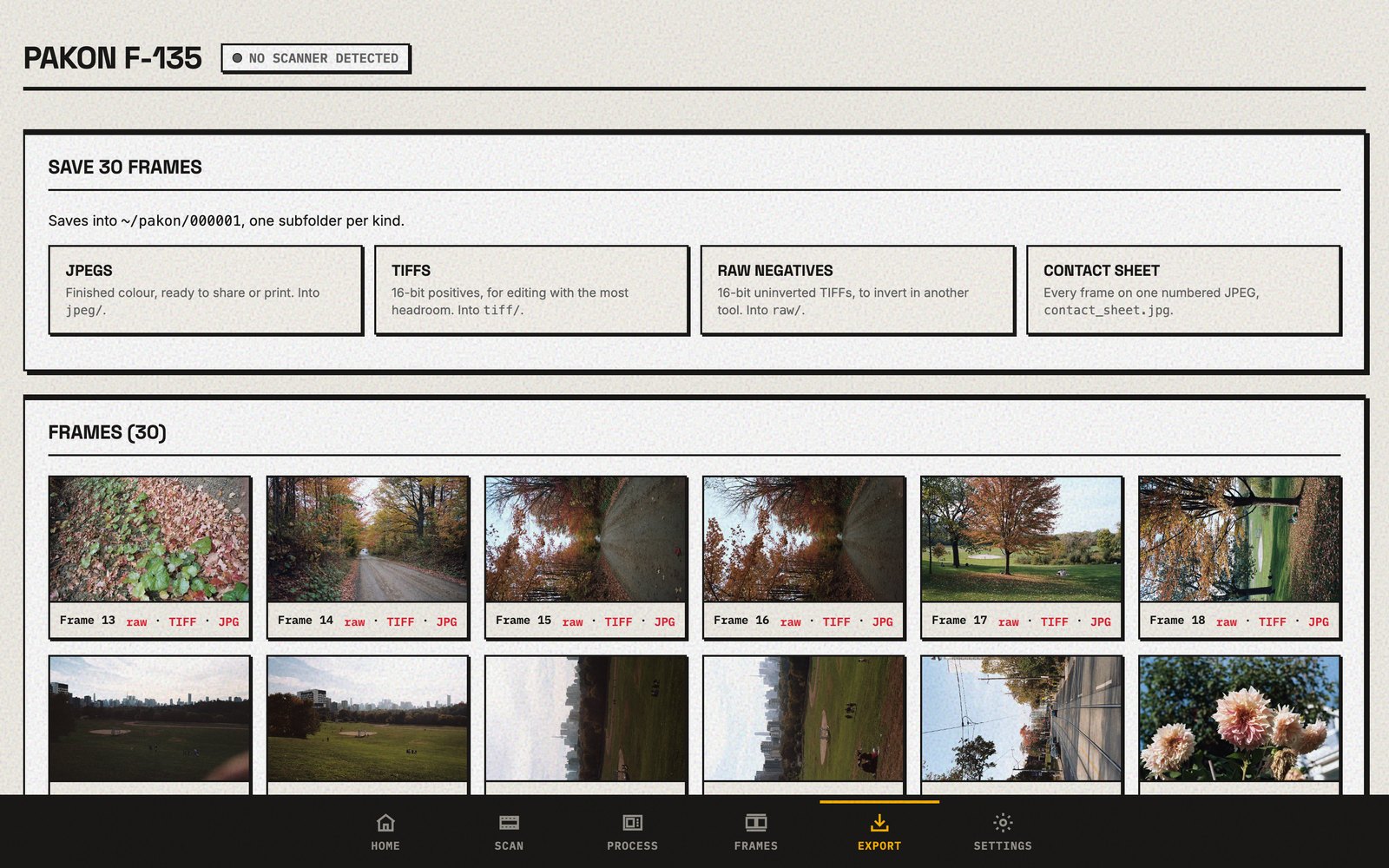
Task: Click JPG link under Frame 17
Action: pos(1100,621)
